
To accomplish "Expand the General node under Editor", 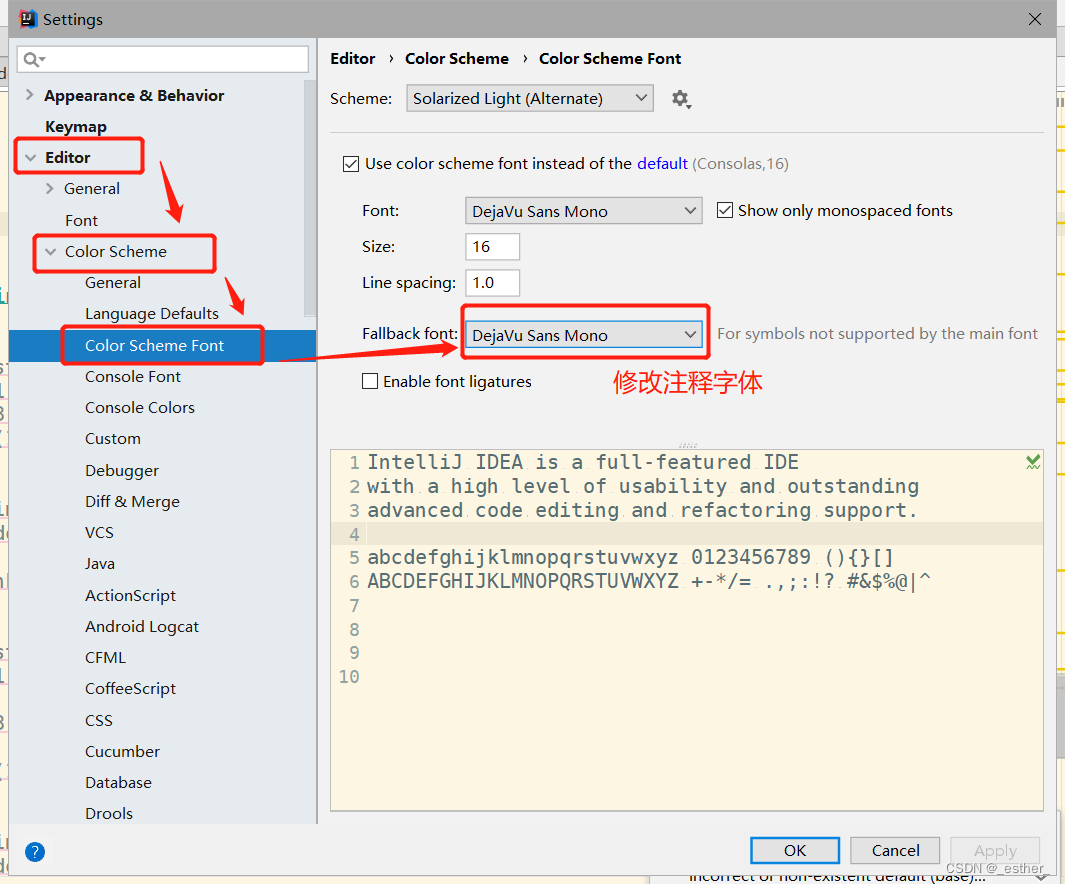I will [50, 189].
